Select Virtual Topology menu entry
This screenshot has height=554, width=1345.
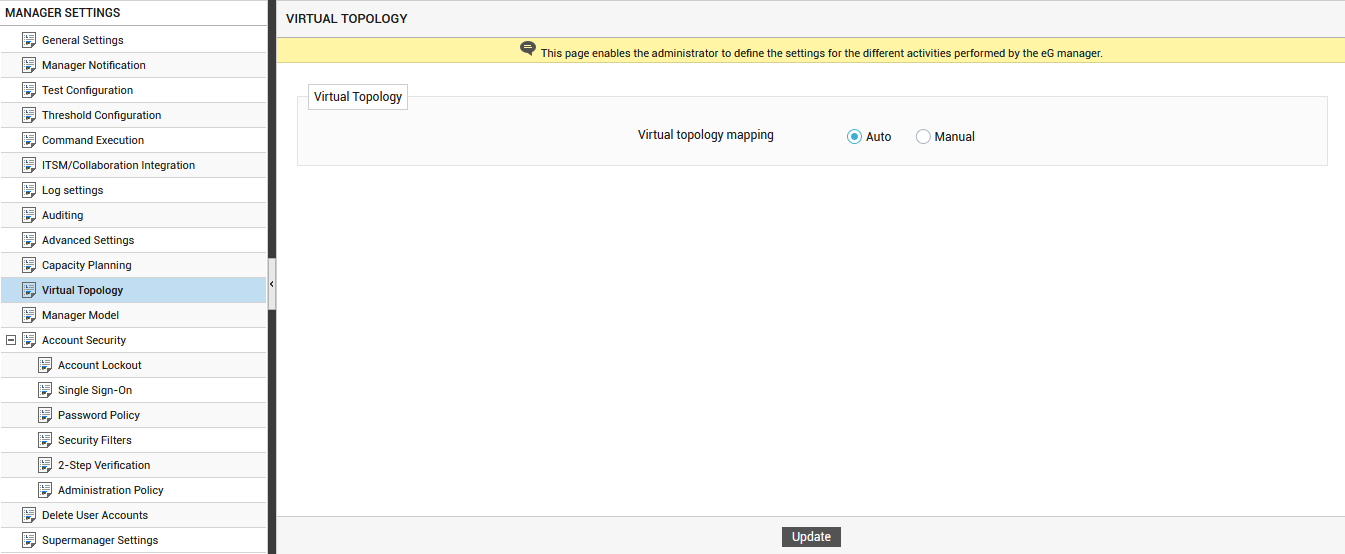click(82, 290)
